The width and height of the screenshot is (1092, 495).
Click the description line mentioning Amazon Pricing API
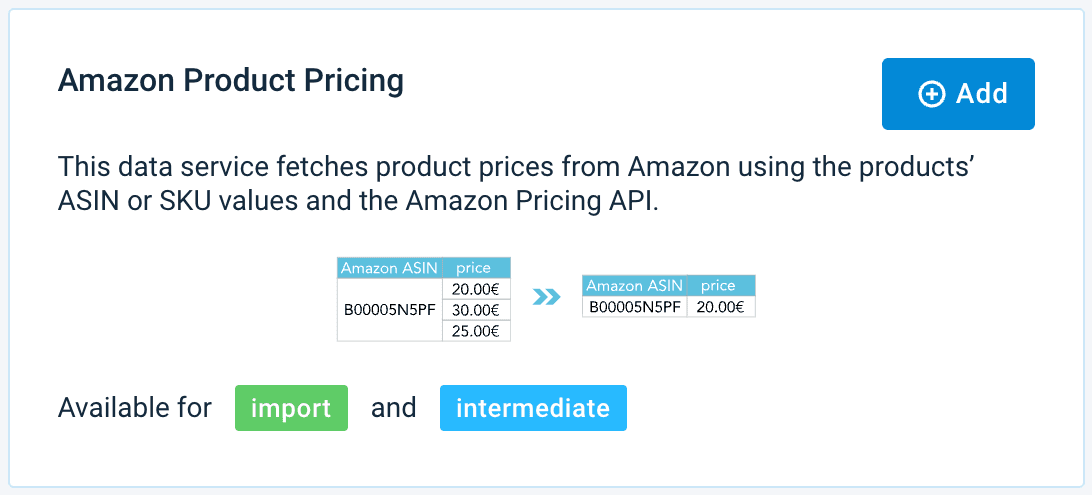click(359, 200)
